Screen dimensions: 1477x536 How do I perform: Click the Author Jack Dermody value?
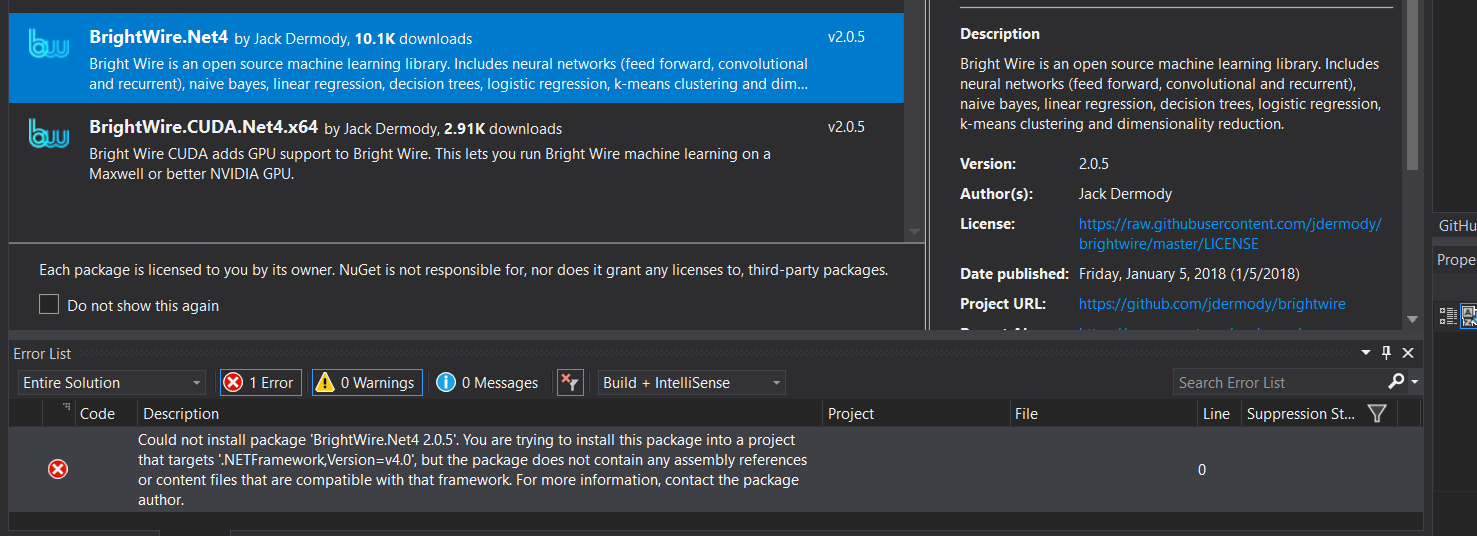[1125, 194]
